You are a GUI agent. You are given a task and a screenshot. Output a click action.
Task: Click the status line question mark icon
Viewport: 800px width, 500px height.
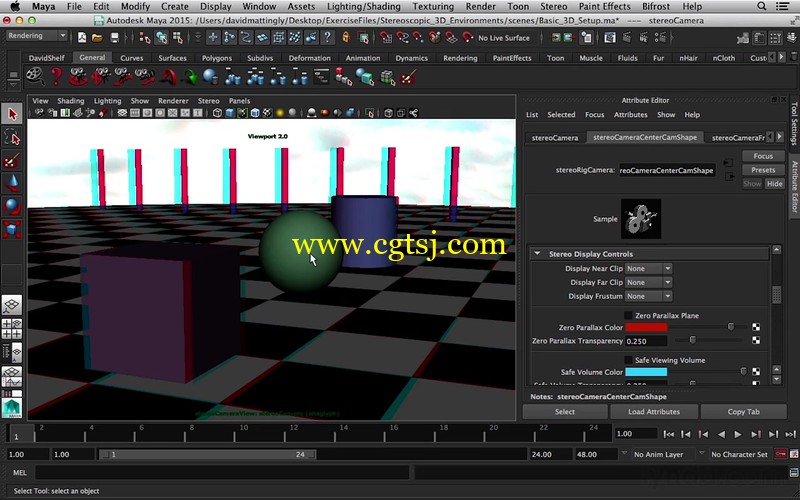(328, 38)
